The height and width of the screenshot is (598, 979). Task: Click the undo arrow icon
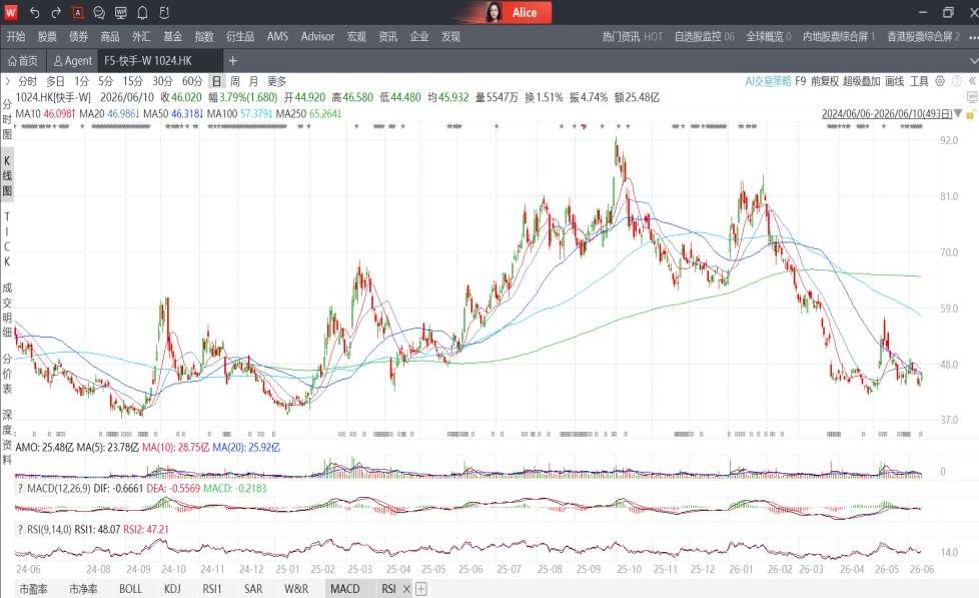coord(34,12)
